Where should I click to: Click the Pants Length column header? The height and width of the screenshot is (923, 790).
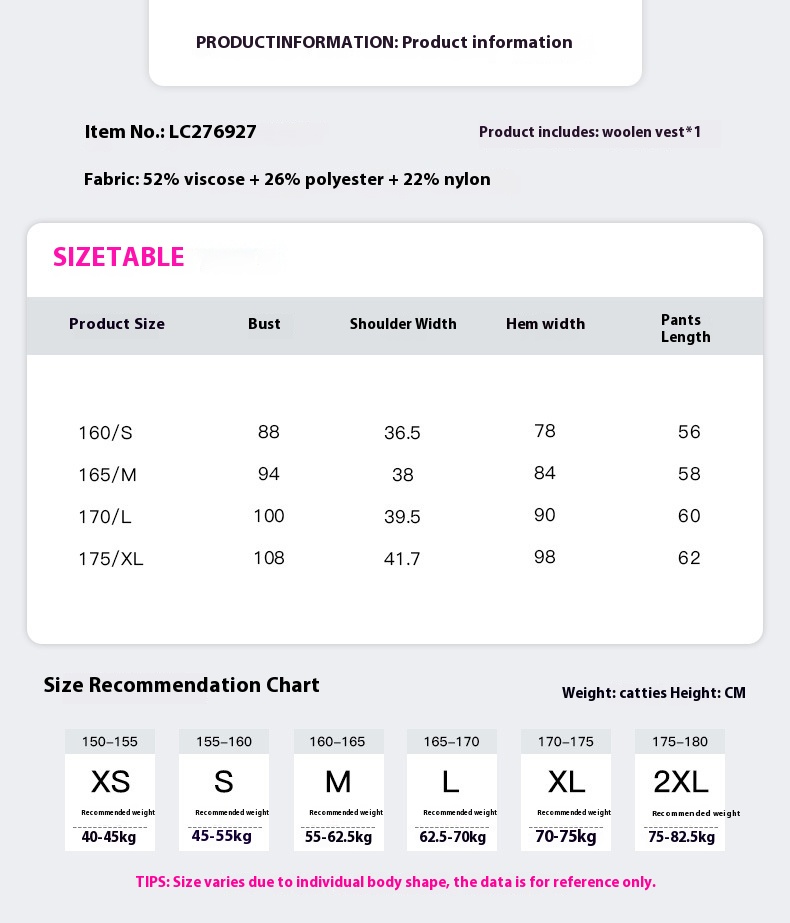coord(685,328)
